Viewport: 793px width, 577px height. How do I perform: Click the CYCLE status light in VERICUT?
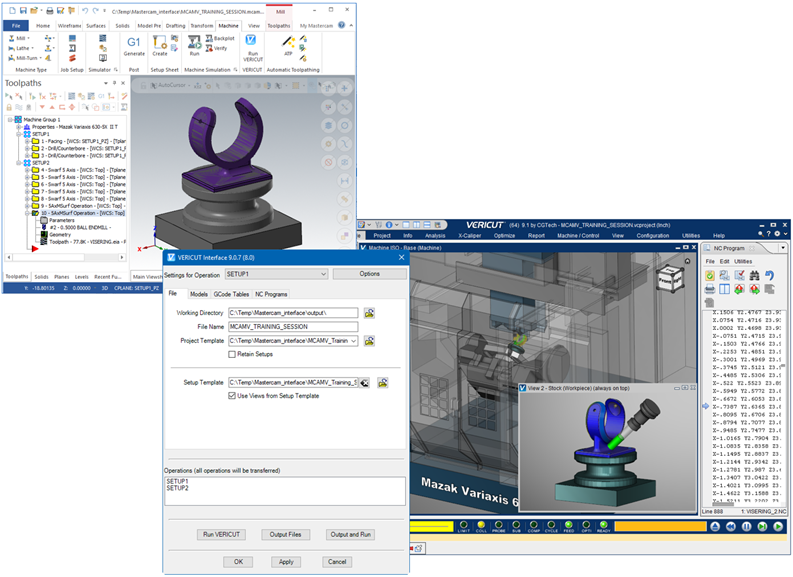pyautogui.click(x=551, y=524)
